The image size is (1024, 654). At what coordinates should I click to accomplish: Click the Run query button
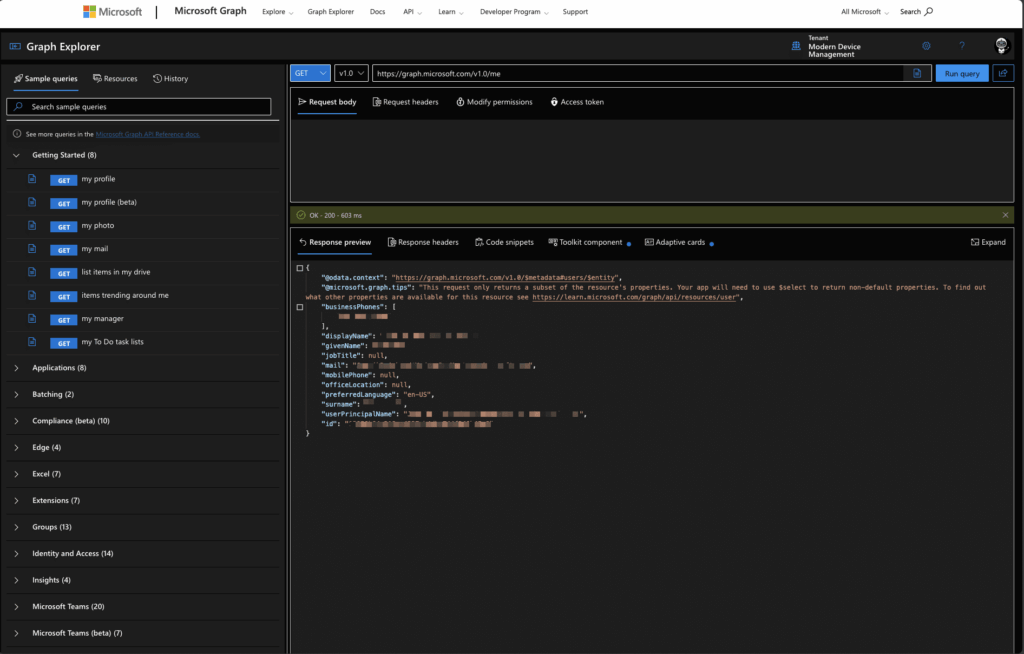[x=960, y=72]
